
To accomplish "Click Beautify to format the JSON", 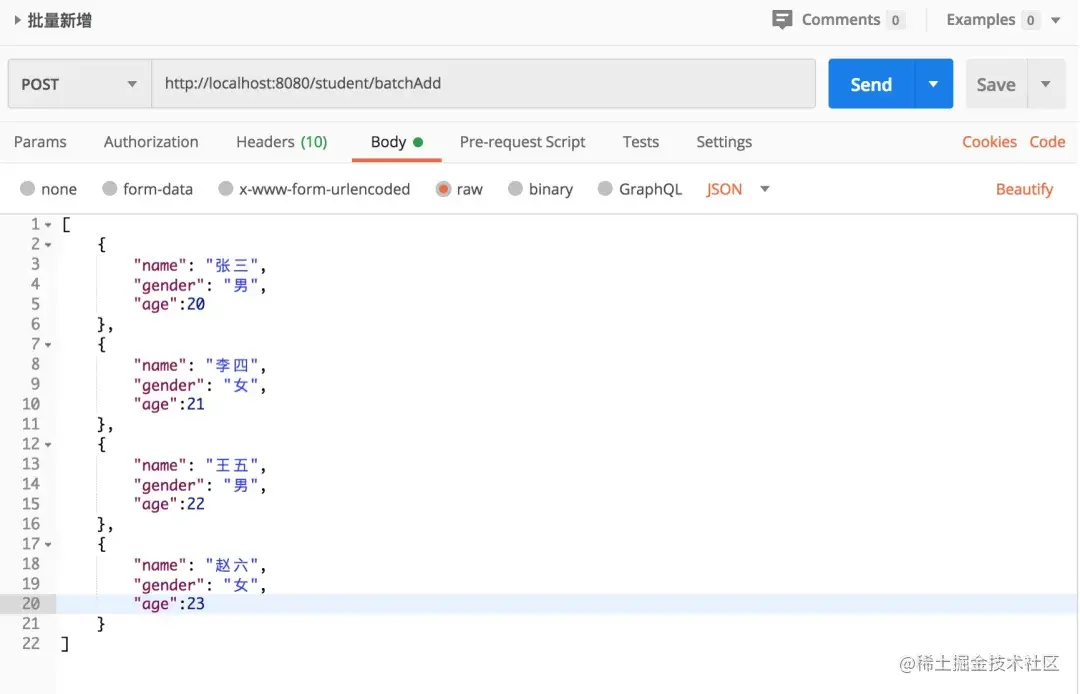I will (1024, 188).
